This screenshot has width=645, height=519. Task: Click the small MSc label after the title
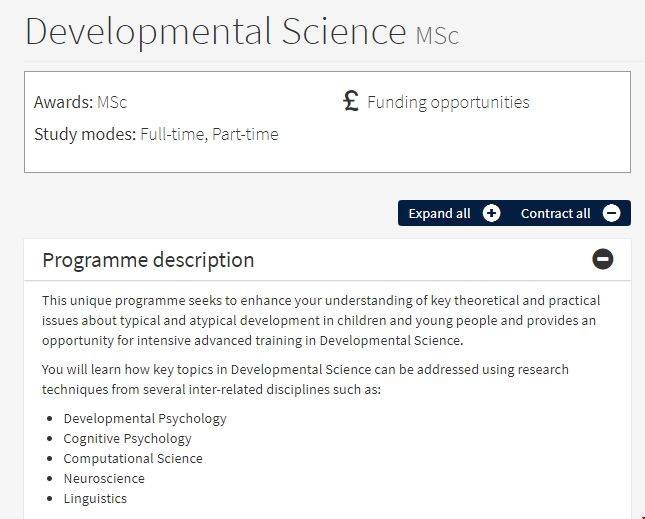(437, 36)
